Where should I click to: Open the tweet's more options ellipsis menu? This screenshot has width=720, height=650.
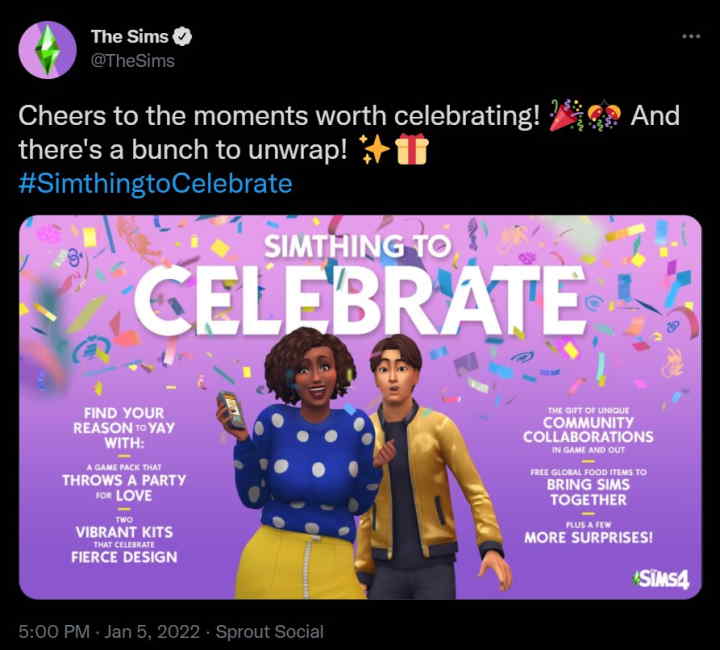tap(691, 35)
